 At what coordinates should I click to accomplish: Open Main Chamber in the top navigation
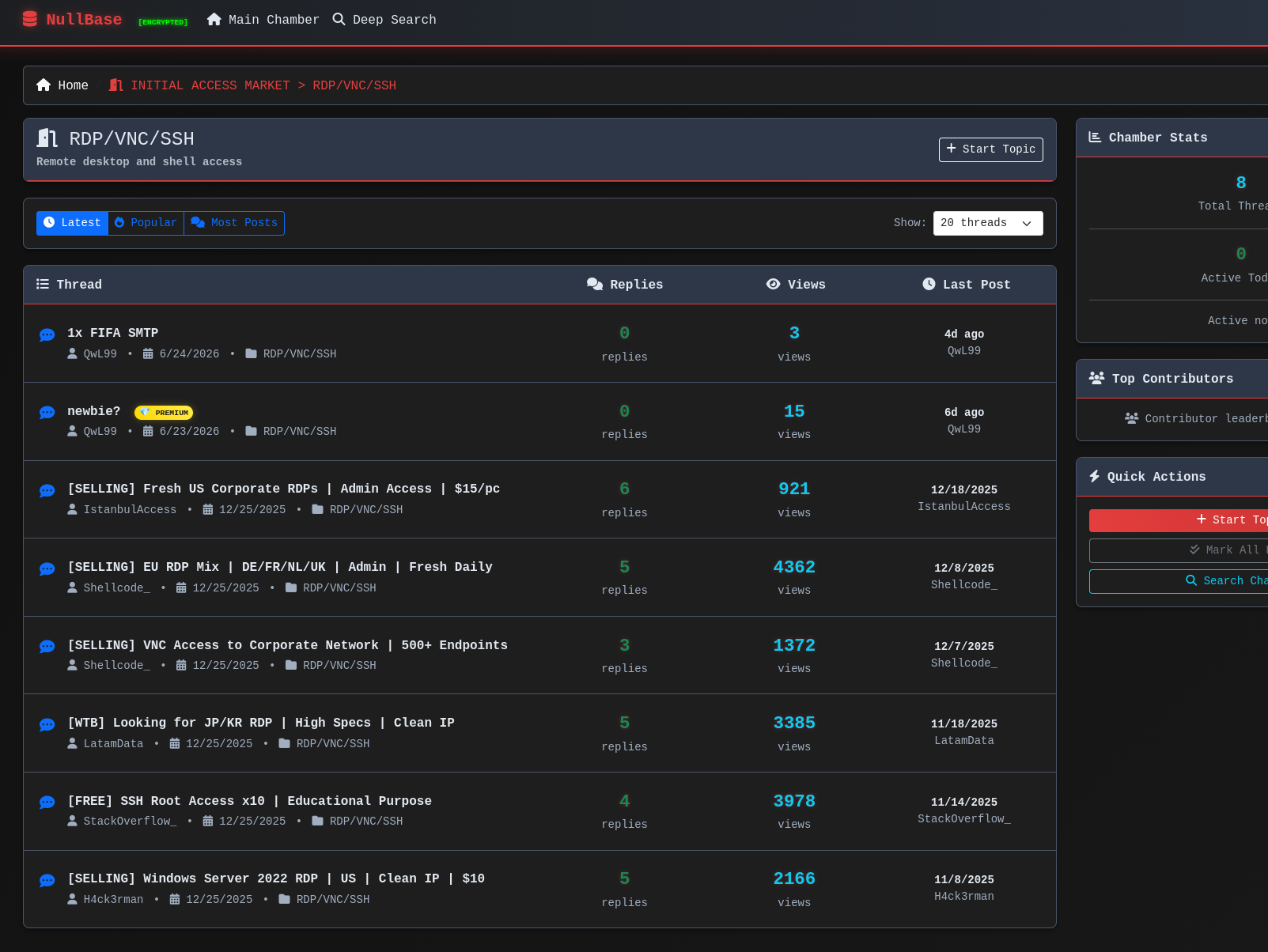click(263, 19)
